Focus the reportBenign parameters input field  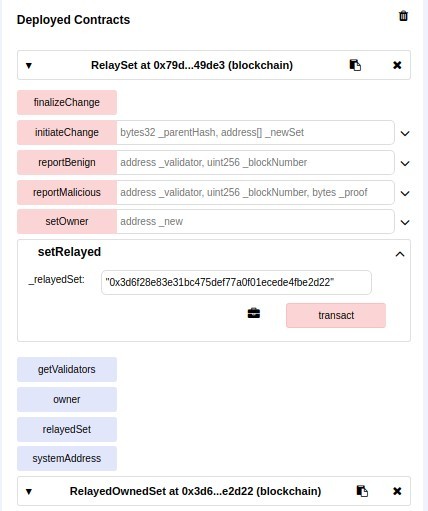255,162
